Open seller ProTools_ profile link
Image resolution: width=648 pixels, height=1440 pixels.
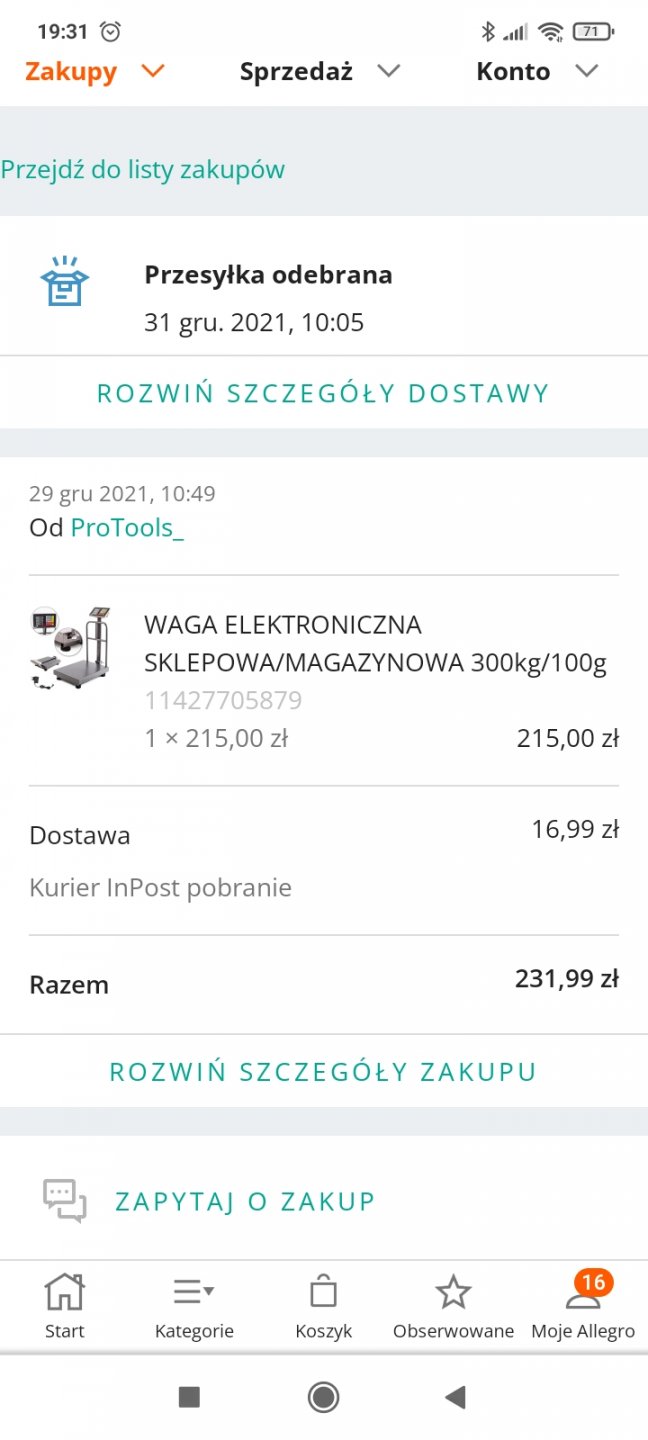click(127, 528)
